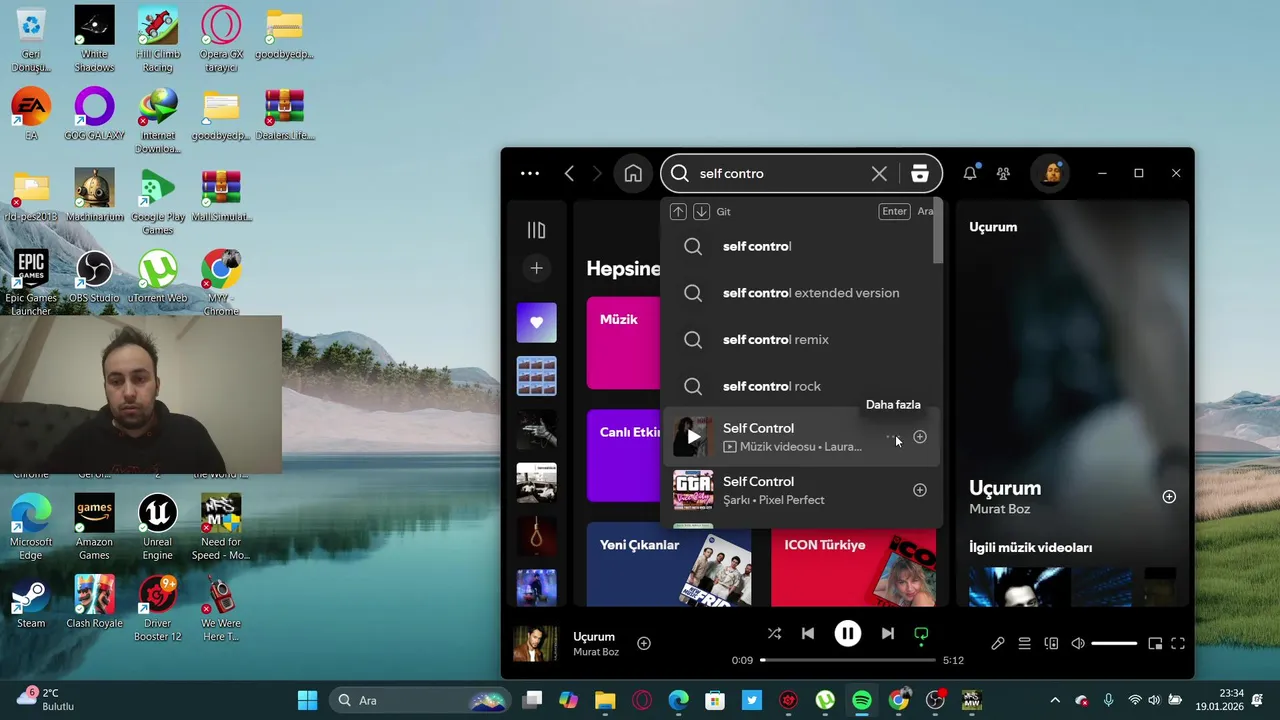Open Spotify from the taskbar
Screen dimensions: 1280x720
click(862, 700)
